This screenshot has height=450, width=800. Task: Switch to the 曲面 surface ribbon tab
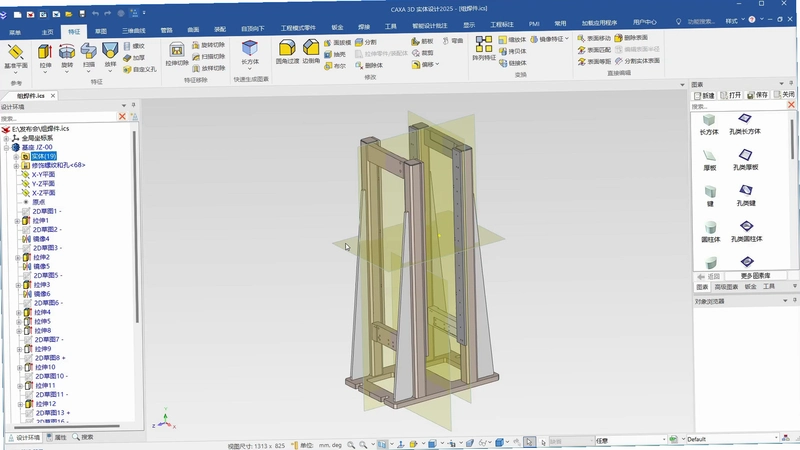click(x=193, y=30)
